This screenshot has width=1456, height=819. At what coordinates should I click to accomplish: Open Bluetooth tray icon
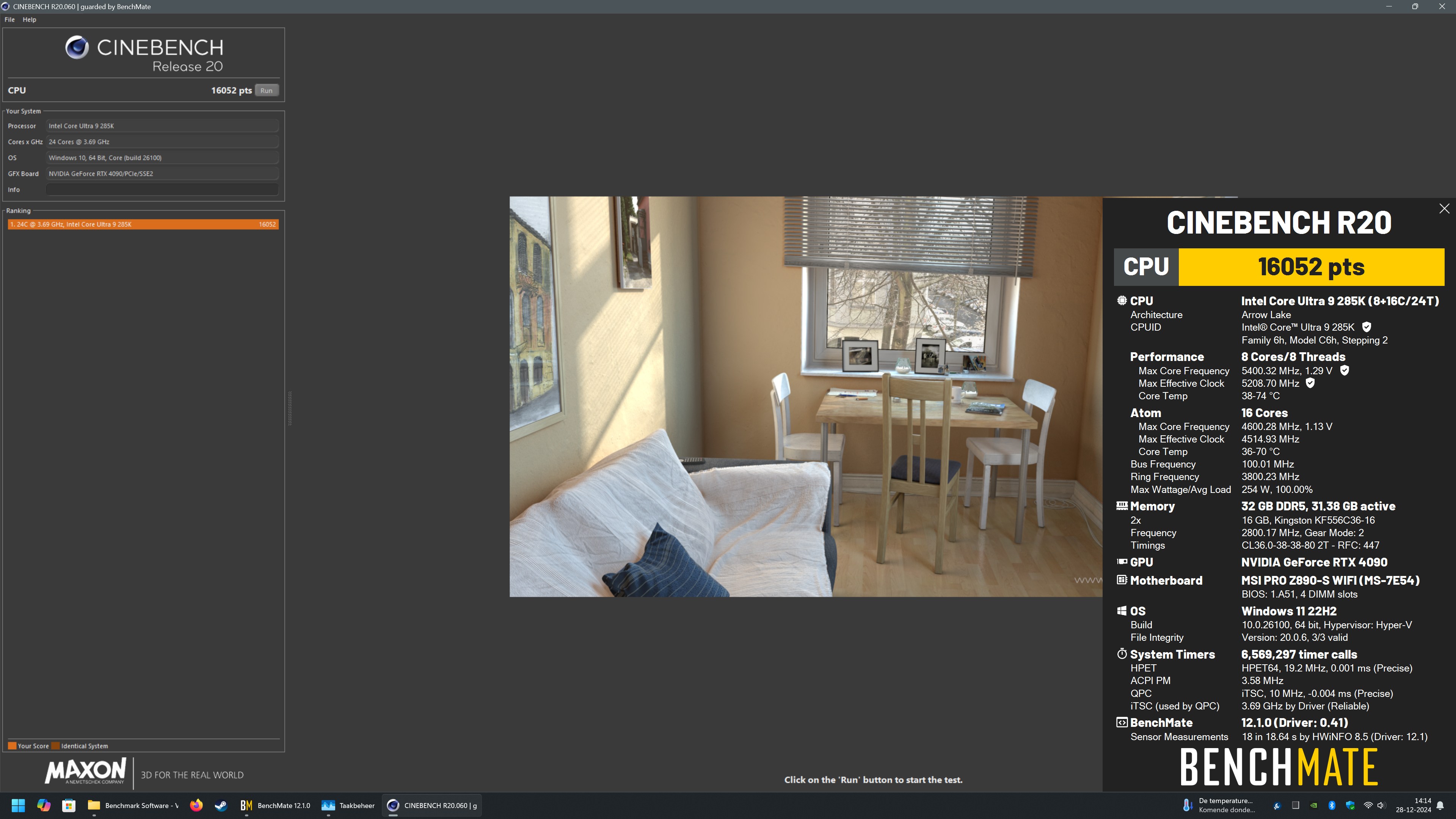(x=1332, y=805)
